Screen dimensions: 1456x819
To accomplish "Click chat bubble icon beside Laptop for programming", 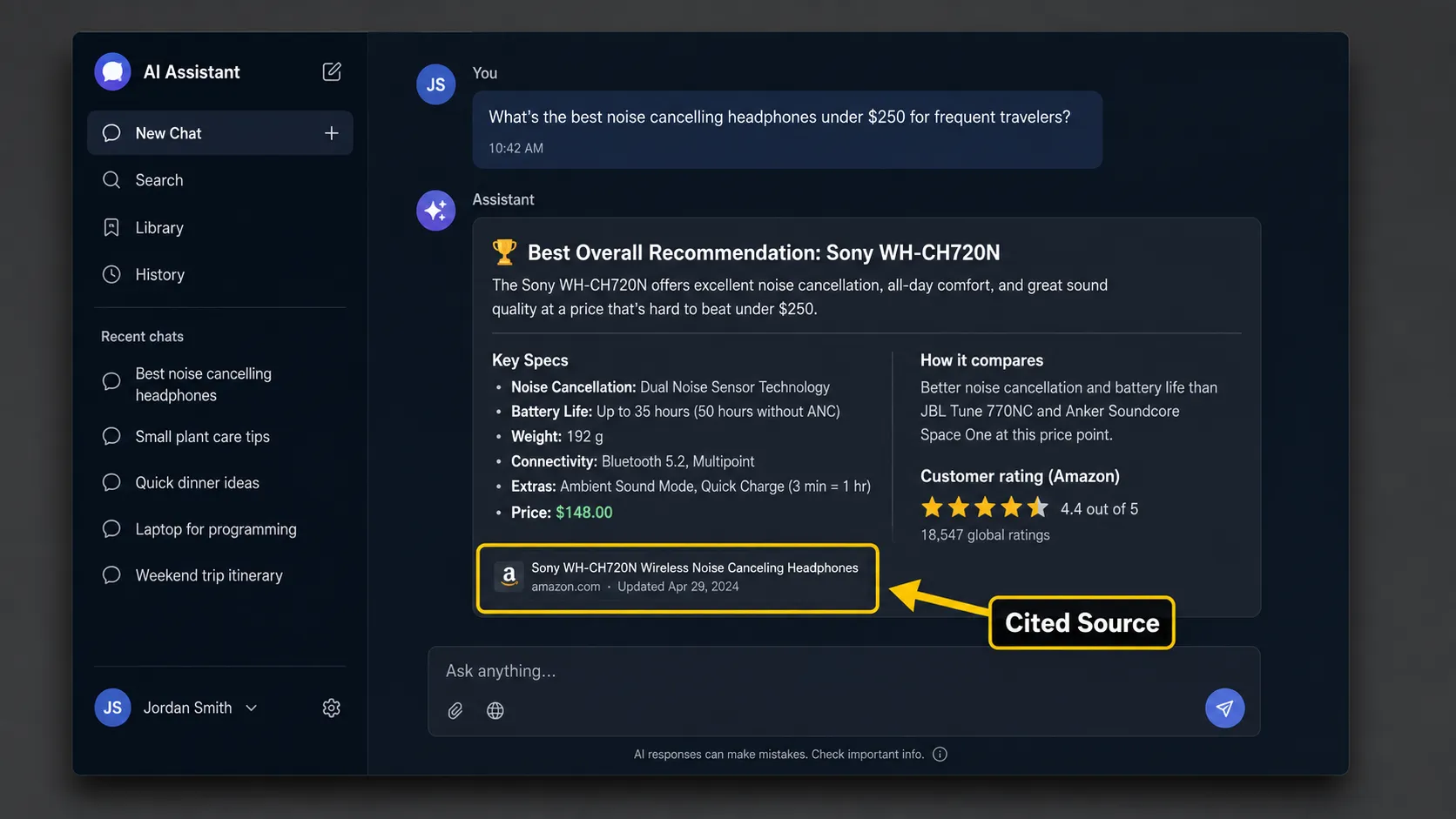I will pyautogui.click(x=111, y=529).
